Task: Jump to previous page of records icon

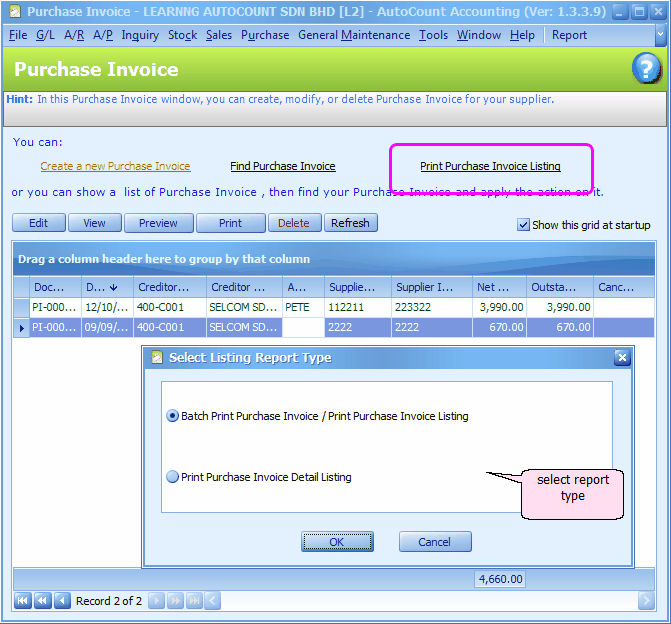Action: pyautogui.click(x=42, y=601)
